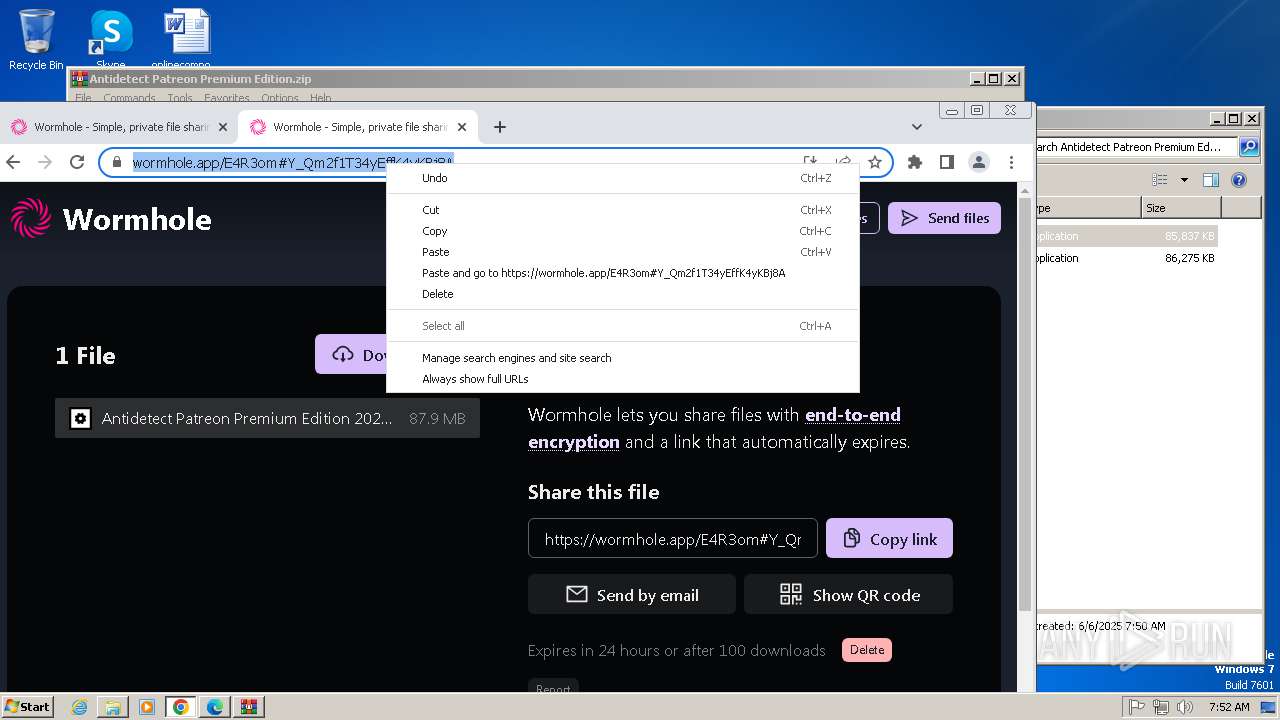1280x720 pixels.
Task: Expand the Chrome tab search chevron
Action: pyautogui.click(x=917, y=127)
